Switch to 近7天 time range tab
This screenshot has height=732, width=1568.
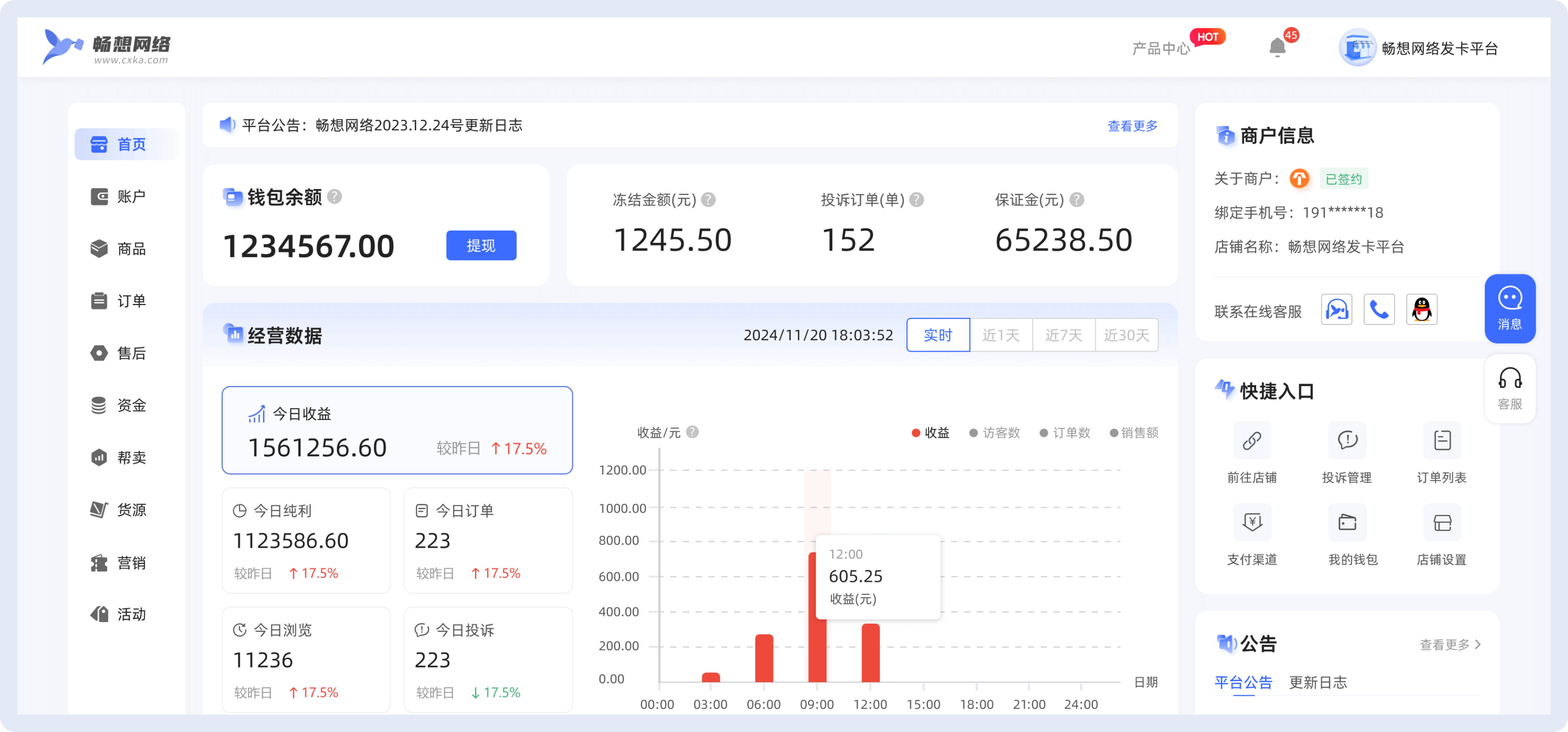[1063, 335]
